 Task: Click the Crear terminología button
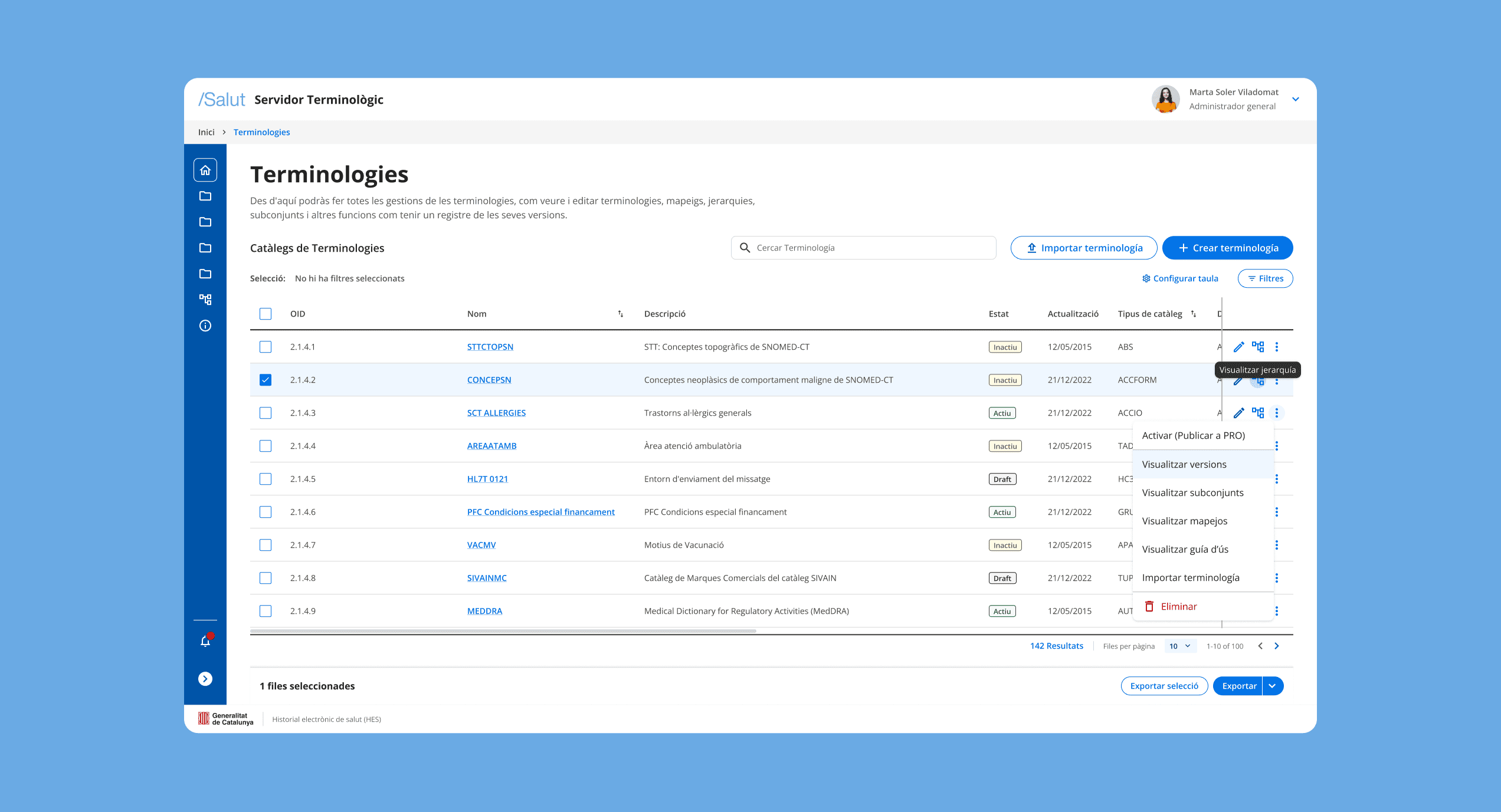point(1227,248)
